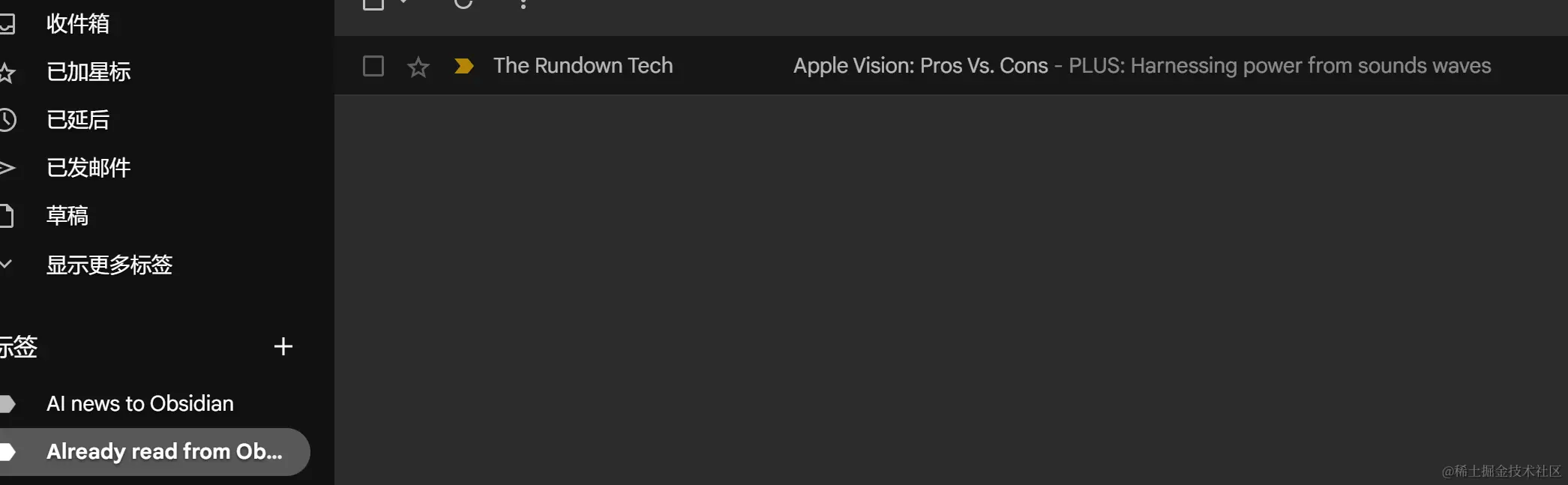Toggle the select-all checkbox in the toolbar
This screenshot has width=1568, height=485.
coord(373,3)
